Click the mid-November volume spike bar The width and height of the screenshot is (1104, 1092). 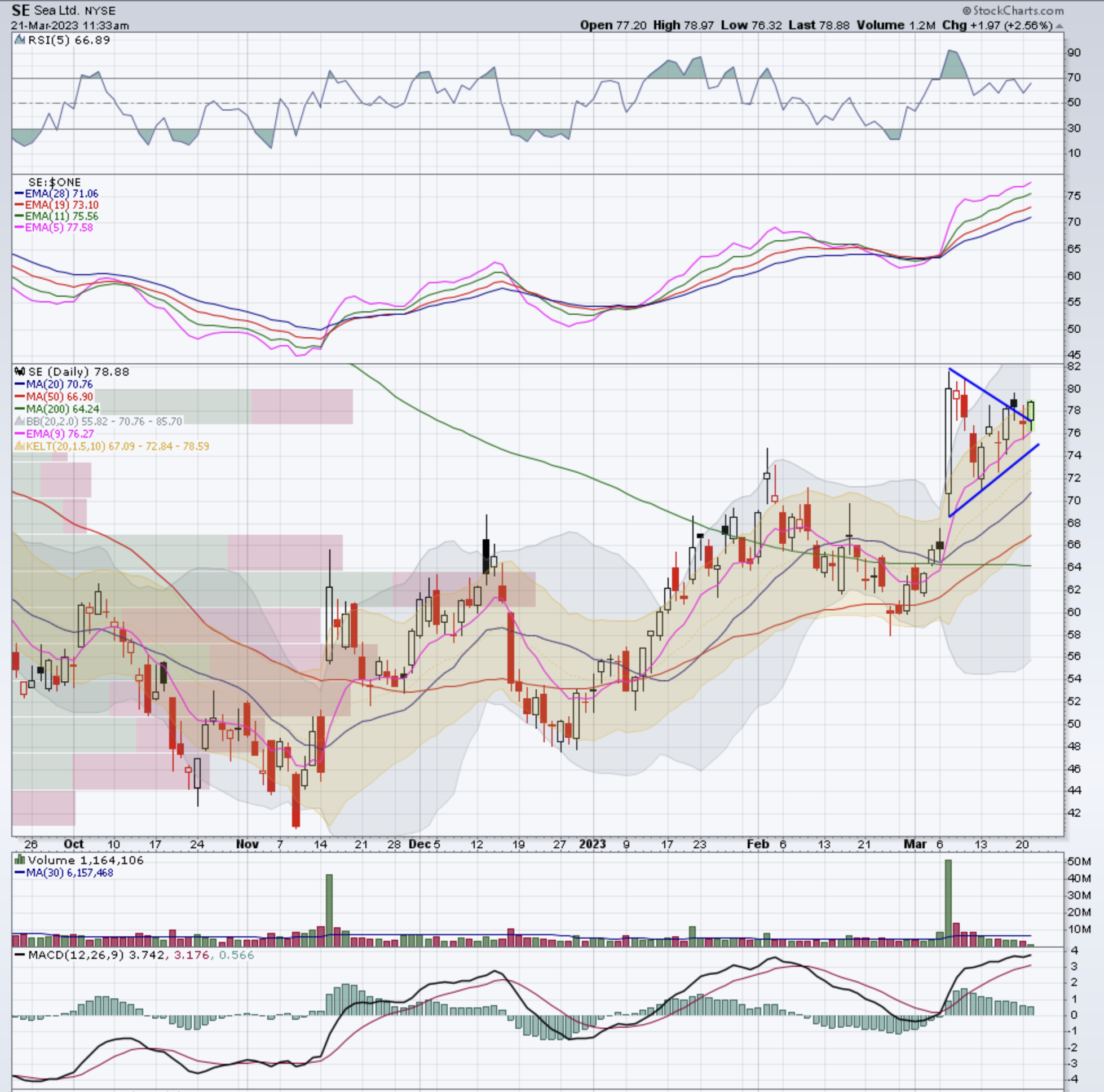point(329,910)
